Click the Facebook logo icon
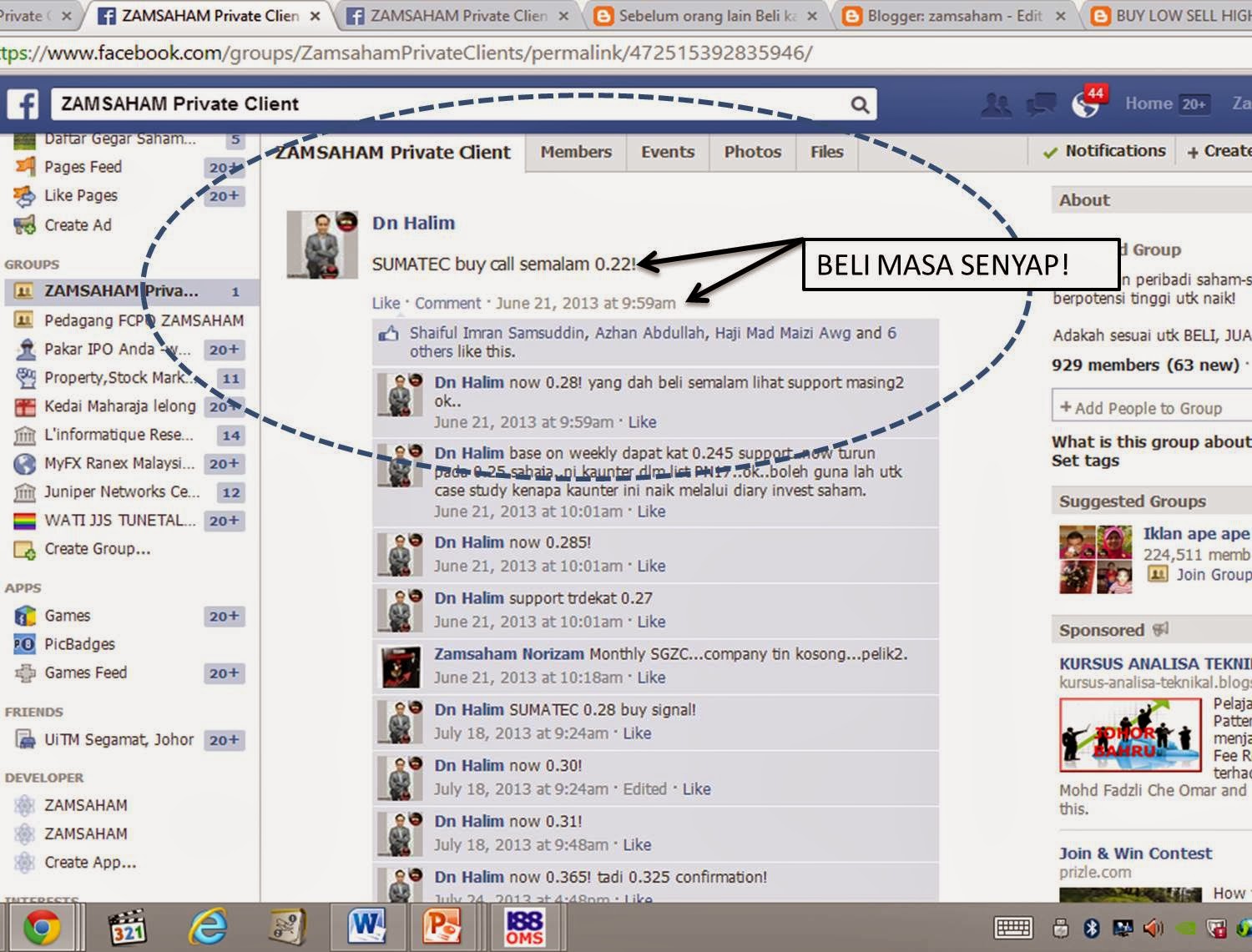Image resolution: width=1252 pixels, height=952 pixels. (23, 104)
